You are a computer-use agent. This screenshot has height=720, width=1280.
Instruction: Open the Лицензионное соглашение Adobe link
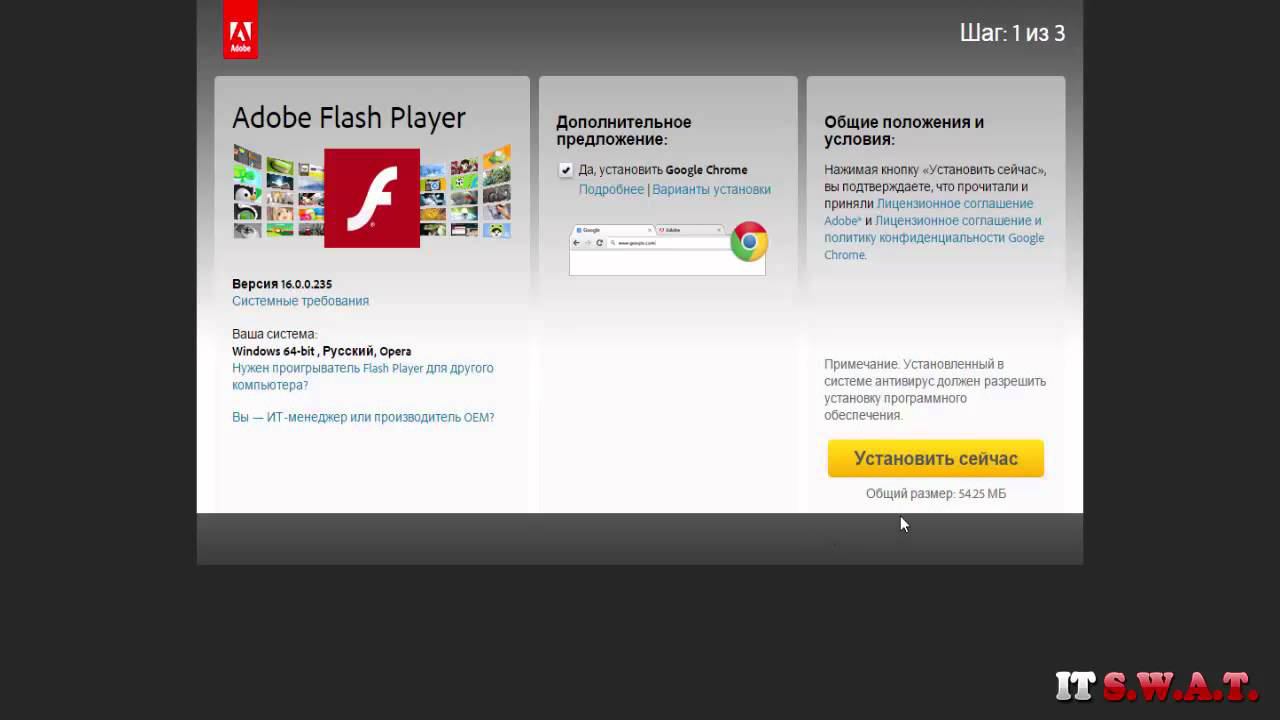point(929,212)
